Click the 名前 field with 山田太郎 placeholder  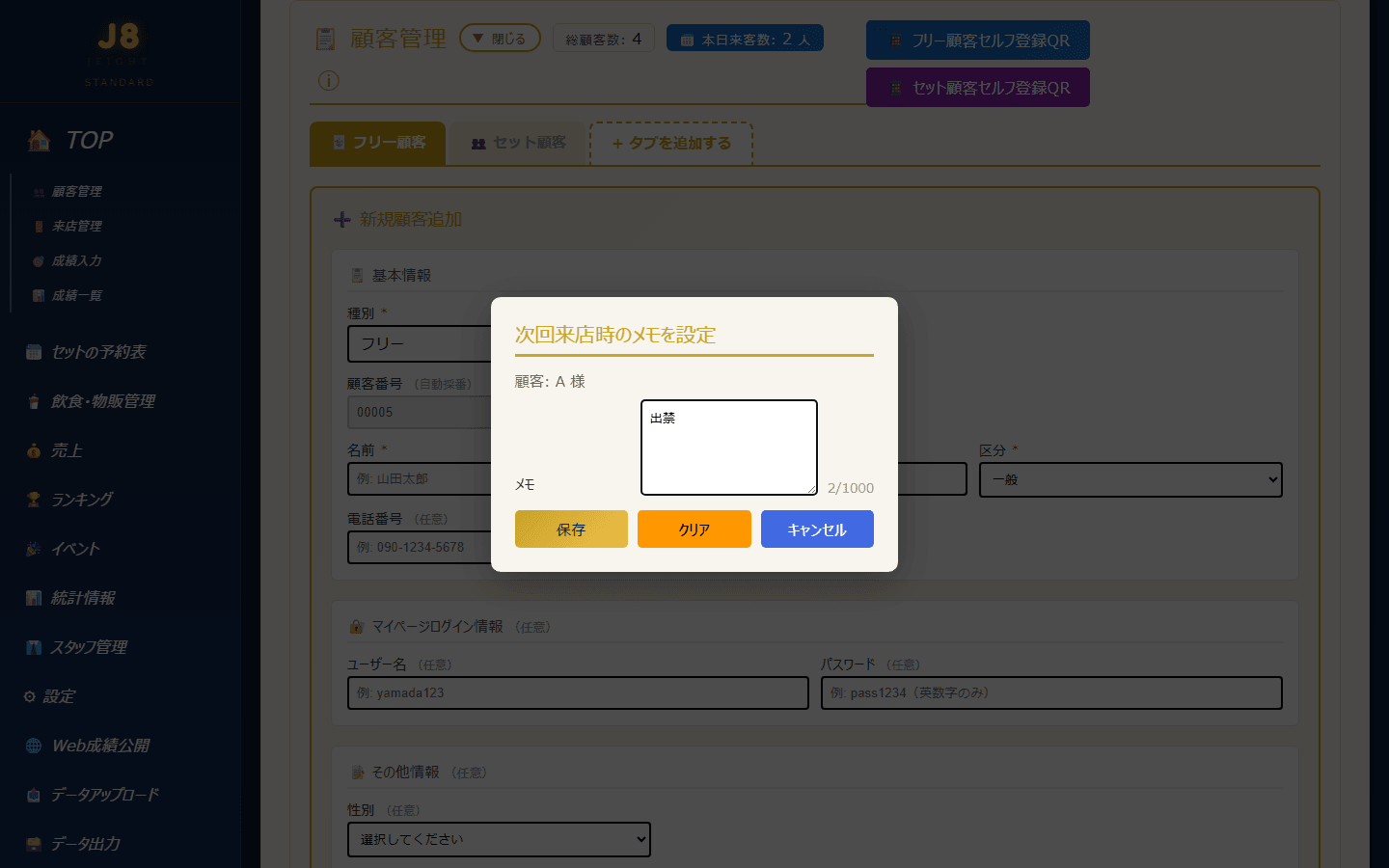click(421, 478)
